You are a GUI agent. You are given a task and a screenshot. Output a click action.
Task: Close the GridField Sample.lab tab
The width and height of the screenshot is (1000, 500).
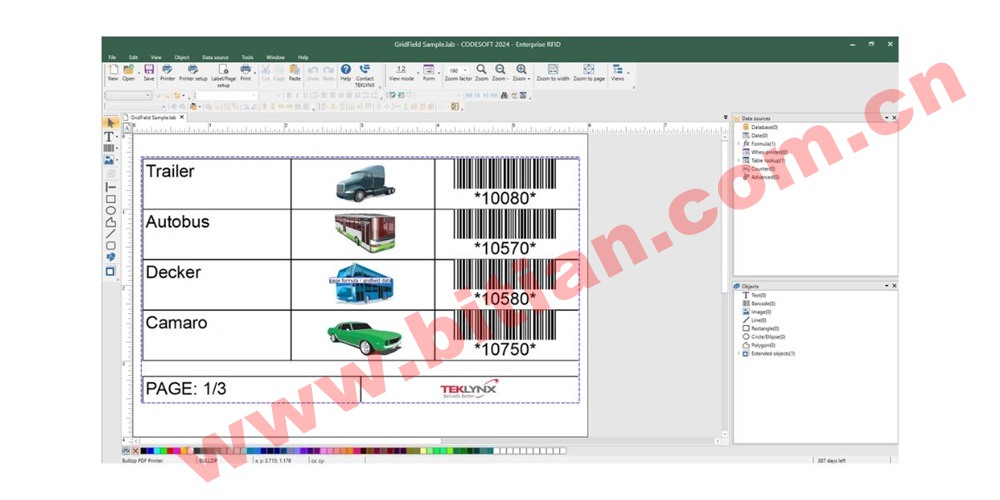pyautogui.click(x=182, y=117)
